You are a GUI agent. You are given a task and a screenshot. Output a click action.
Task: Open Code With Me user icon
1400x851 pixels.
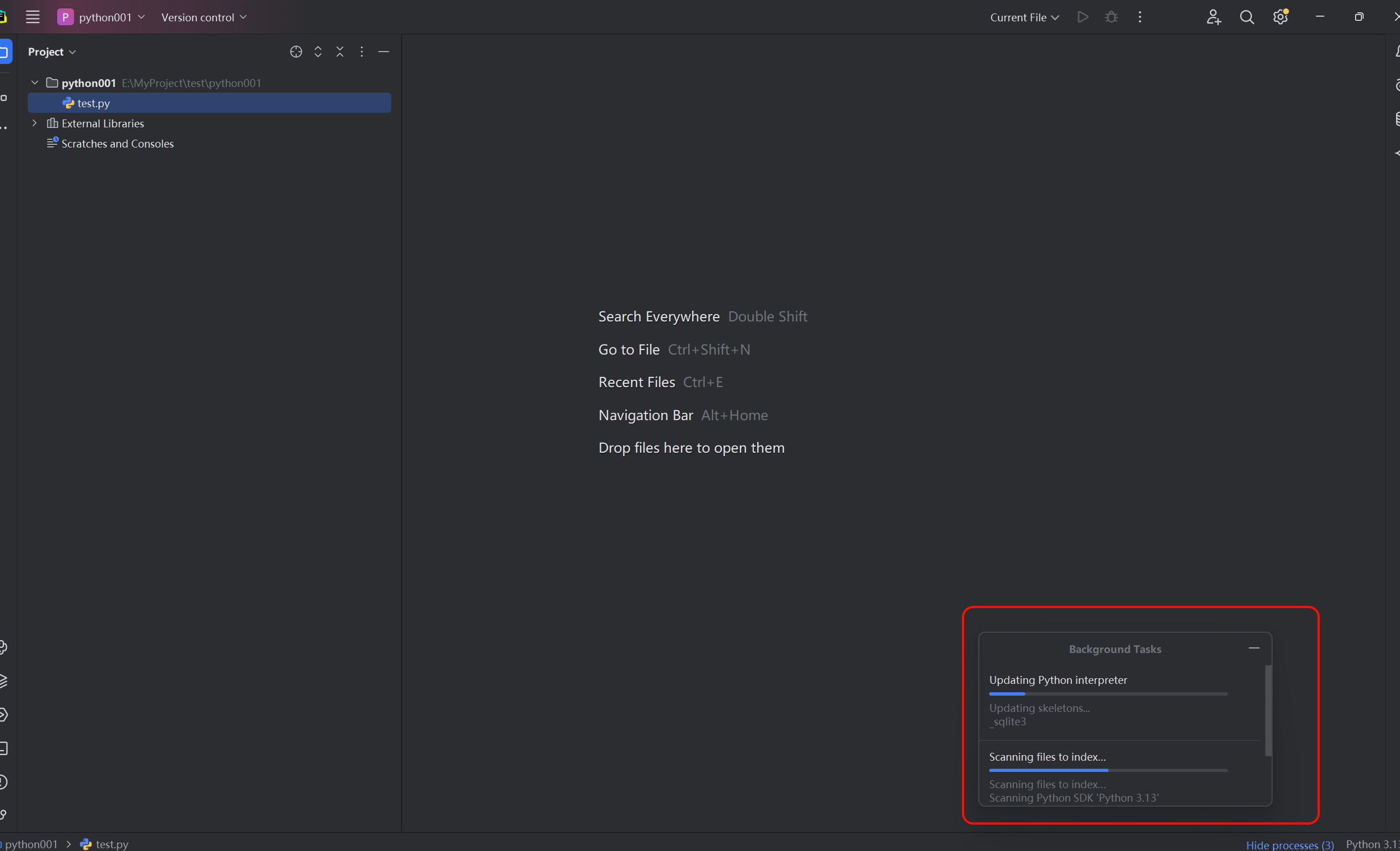(1213, 17)
